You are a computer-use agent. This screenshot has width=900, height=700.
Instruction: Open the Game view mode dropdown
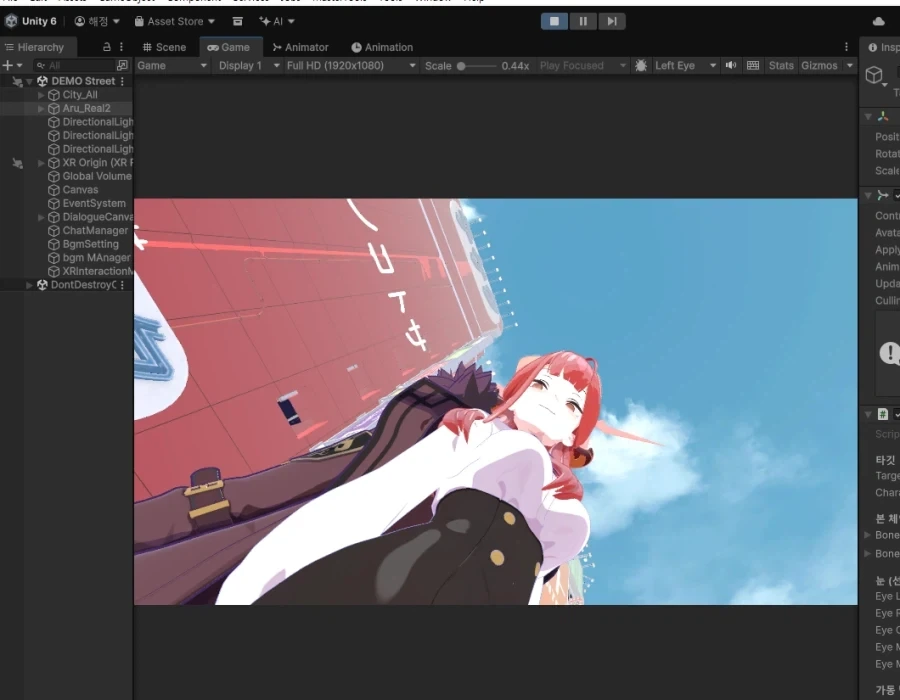[x=172, y=66]
